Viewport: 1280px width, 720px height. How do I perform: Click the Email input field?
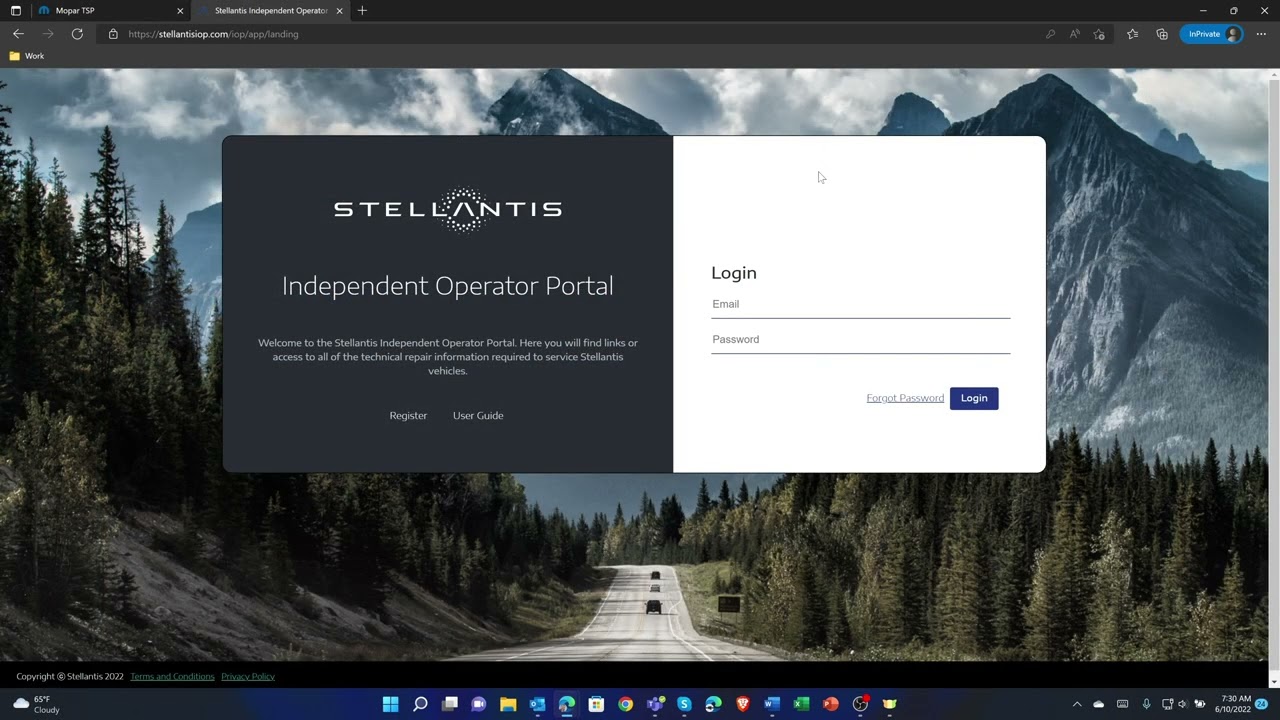pyautogui.click(x=860, y=304)
